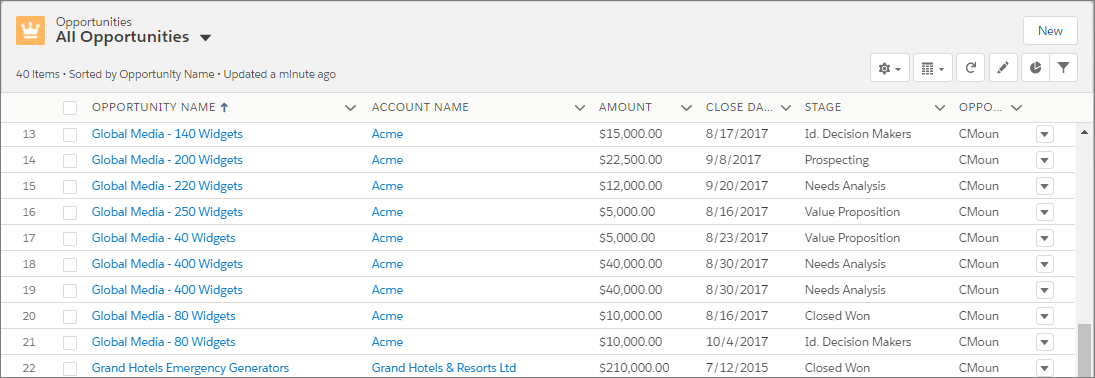Click the vertical scrollbar thumb
Image resolution: width=1095 pixels, height=378 pixels.
pyautogui.click(x=1084, y=350)
